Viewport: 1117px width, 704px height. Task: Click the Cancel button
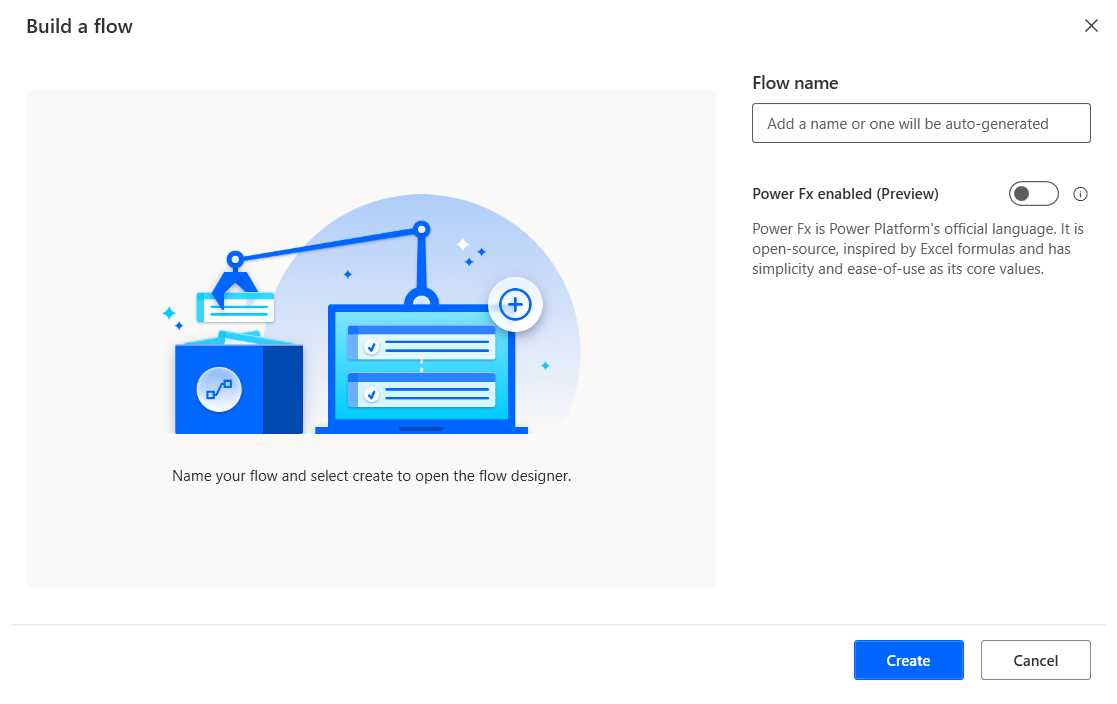click(x=1035, y=660)
